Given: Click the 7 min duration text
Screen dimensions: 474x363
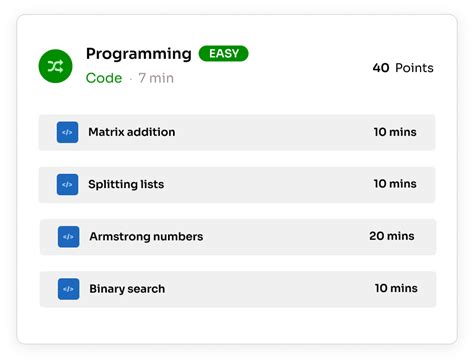Looking at the screenshot, I should 156,78.
